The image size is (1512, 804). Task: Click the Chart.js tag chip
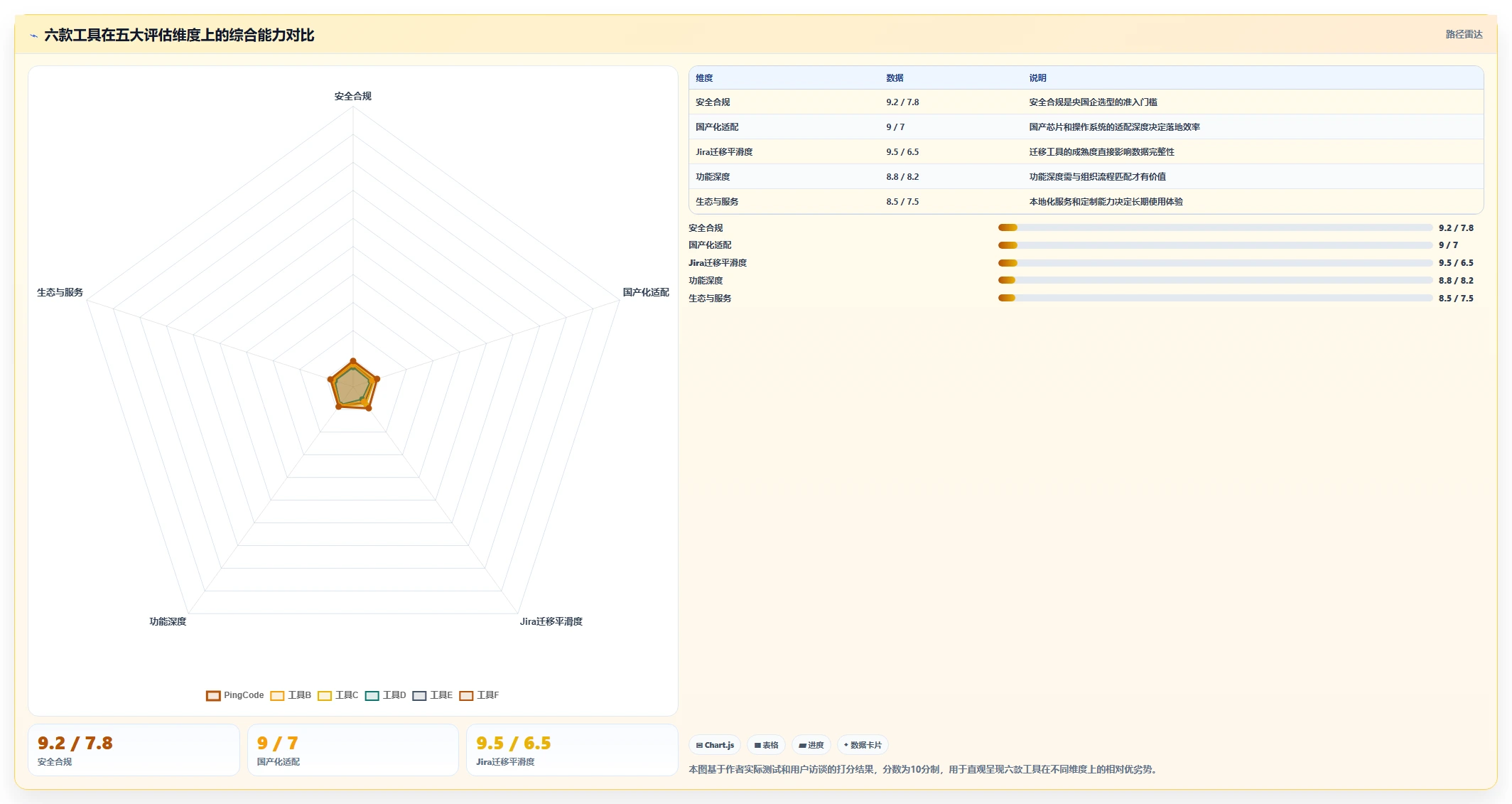point(715,745)
